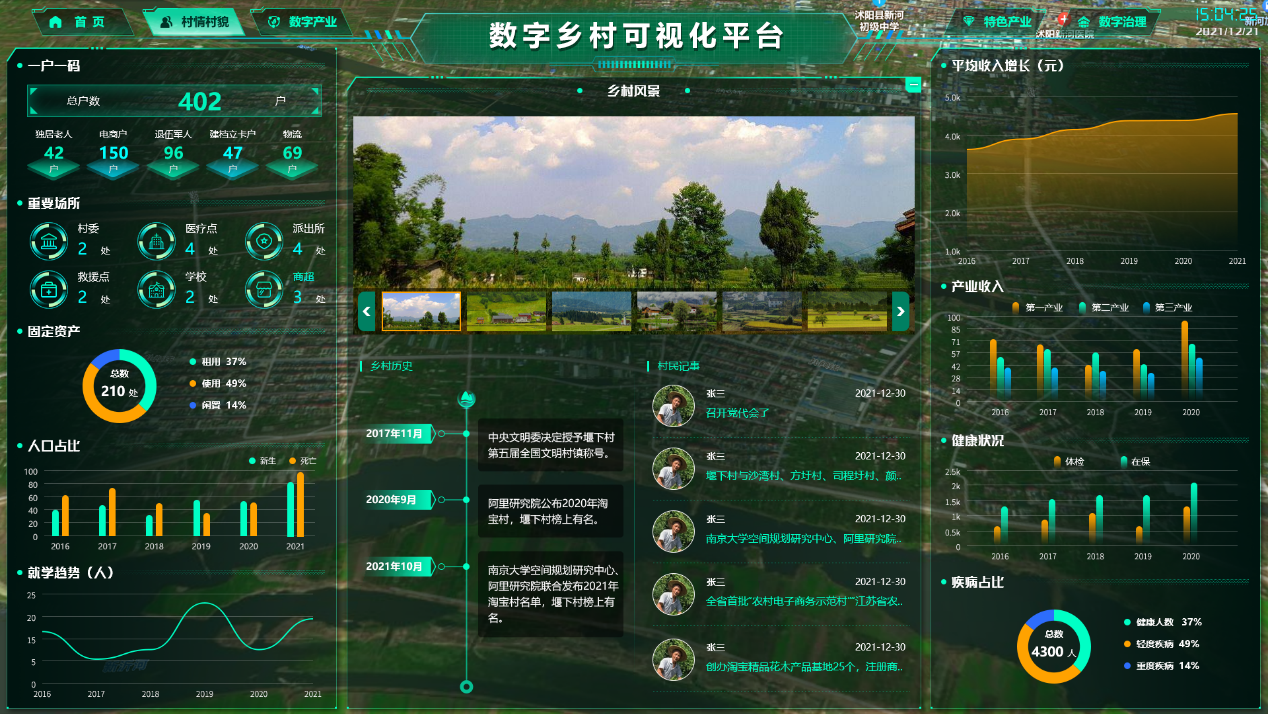1268x714 pixels.
Task: Click the circle at bottom of history timeline
Action: (x=465, y=686)
